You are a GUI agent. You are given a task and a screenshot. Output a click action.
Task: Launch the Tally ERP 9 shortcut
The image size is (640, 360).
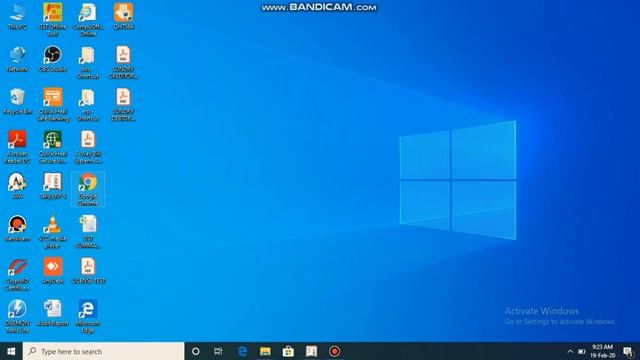[x=53, y=186]
